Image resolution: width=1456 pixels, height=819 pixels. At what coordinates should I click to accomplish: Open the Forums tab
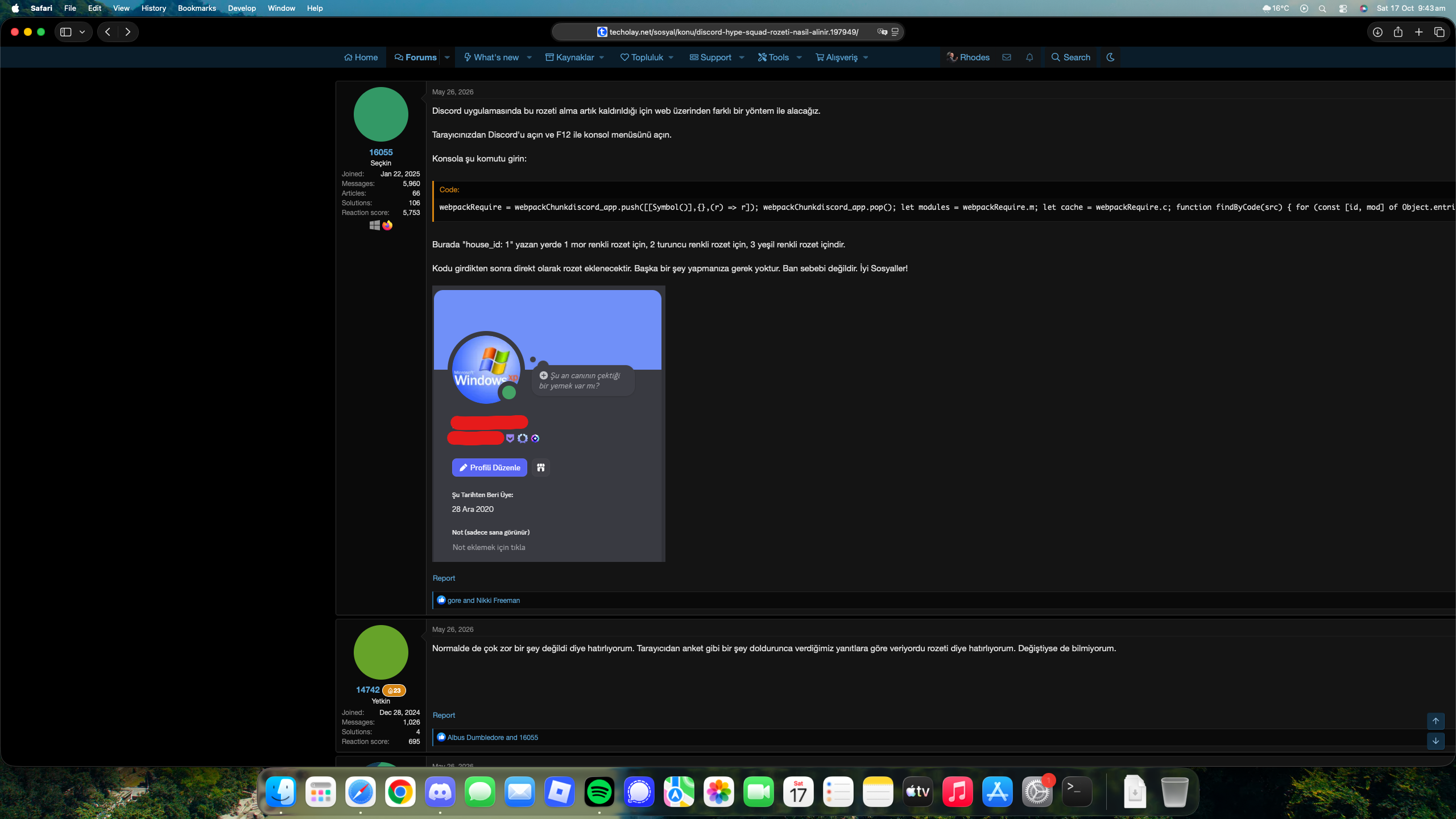415,57
